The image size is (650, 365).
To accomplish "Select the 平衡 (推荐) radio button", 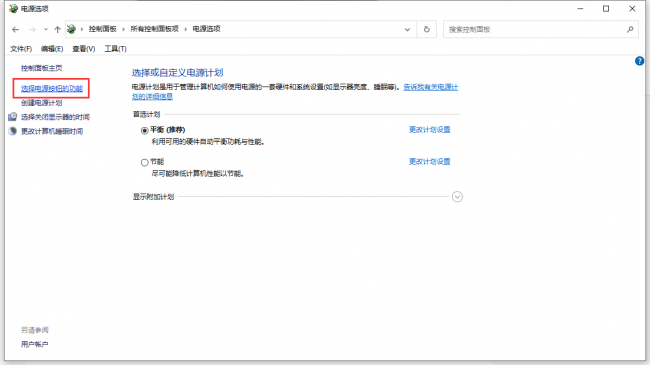I will [x=145, y=131].
